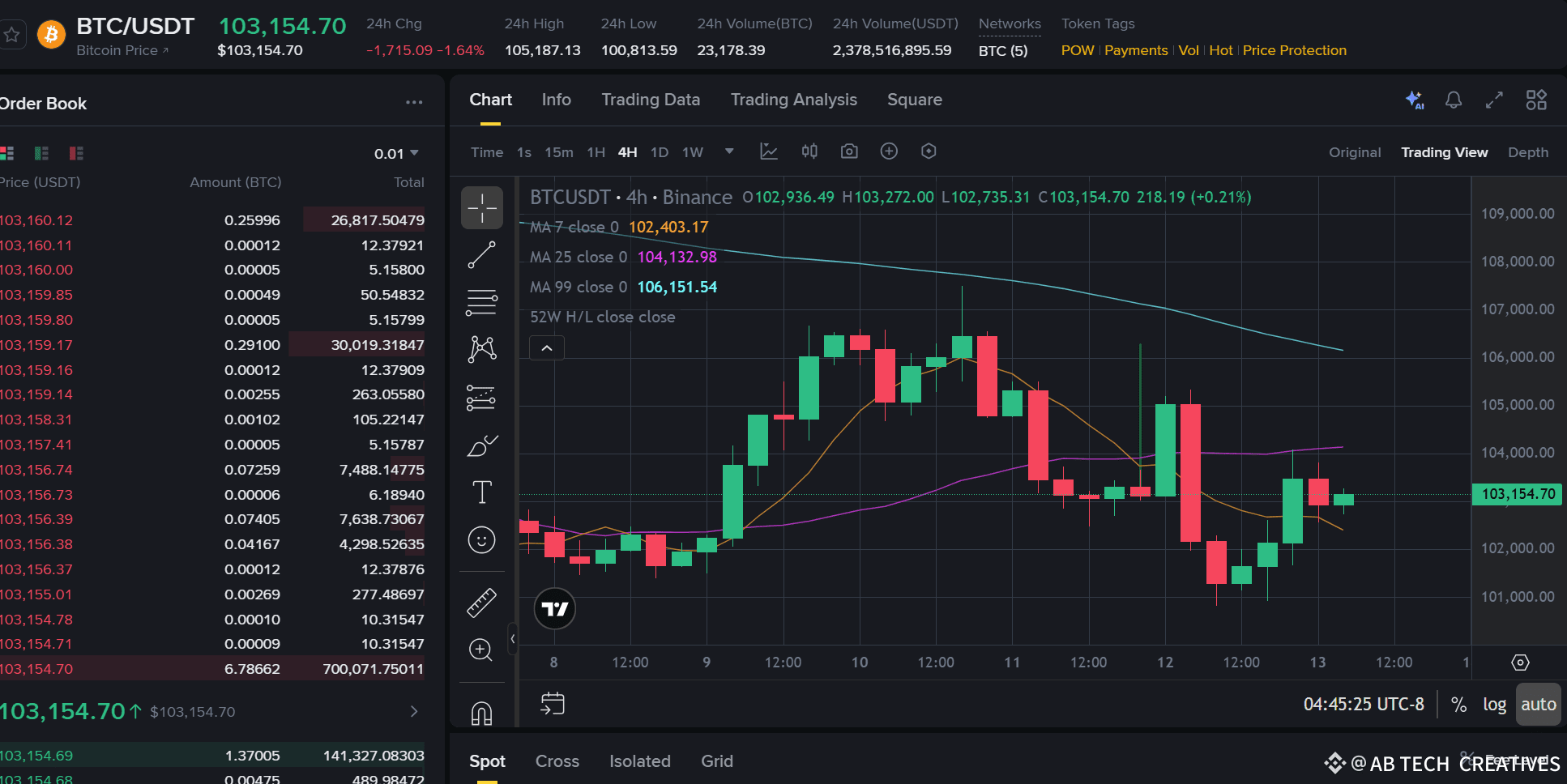
Task: Switch to the Trading Data tab
Action: pos(651,100)
